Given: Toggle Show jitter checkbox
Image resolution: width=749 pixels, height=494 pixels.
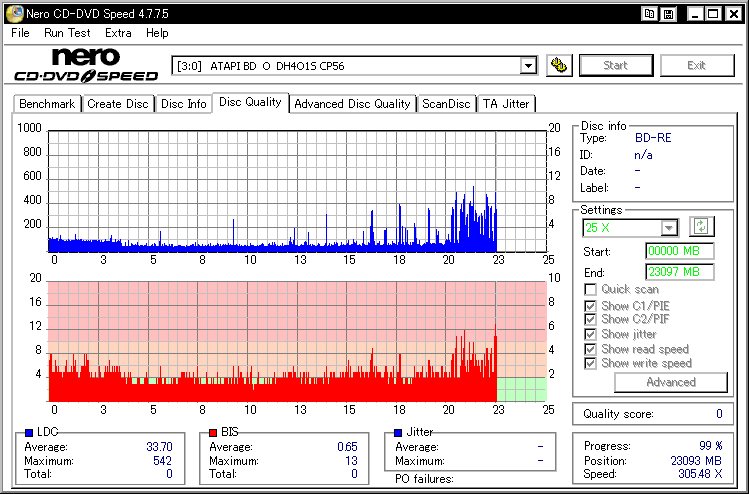Looking at the screenshot, I should (590, 334).
